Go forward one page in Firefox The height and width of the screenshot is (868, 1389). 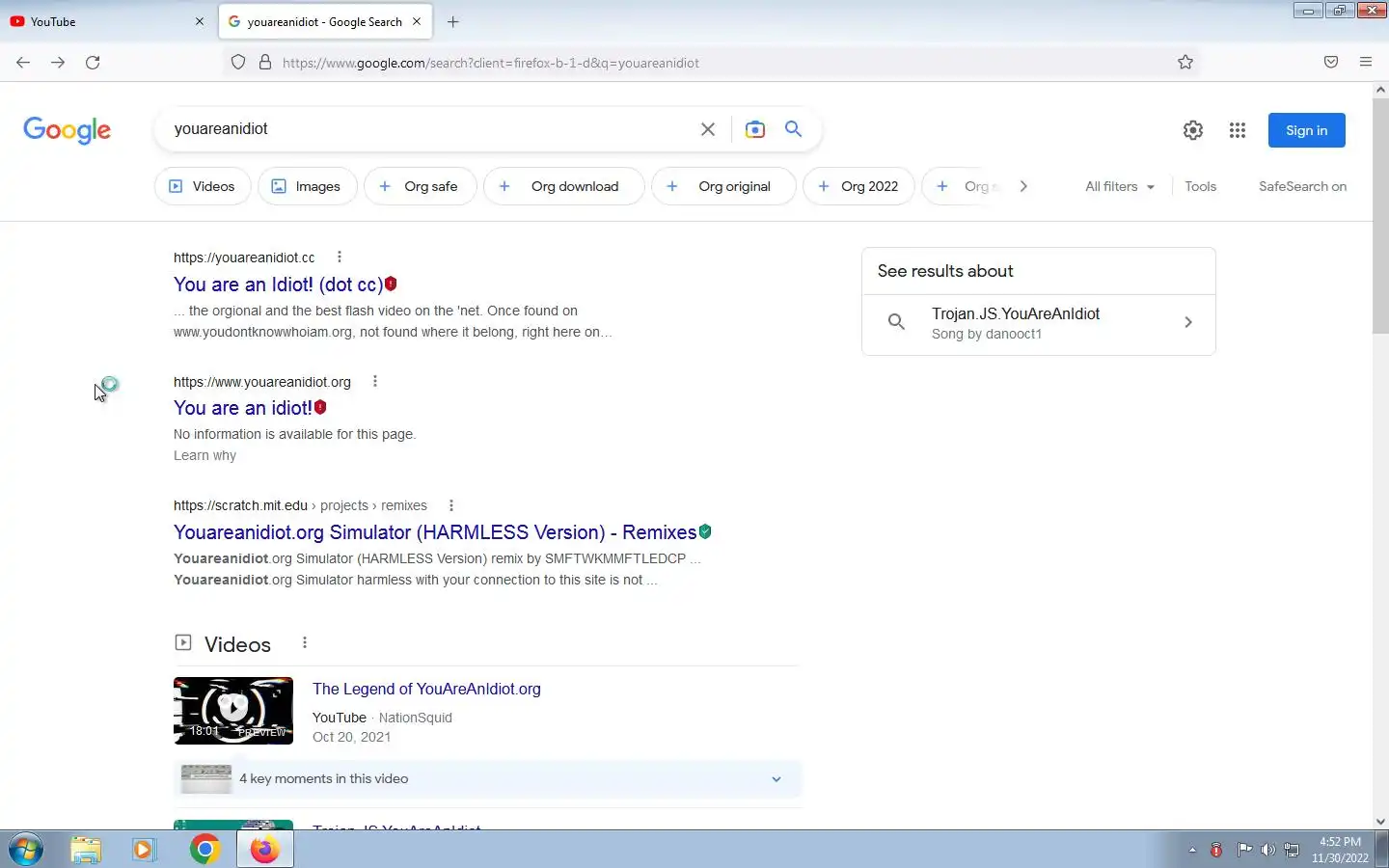pyautogui.click(x=58, y=63)
